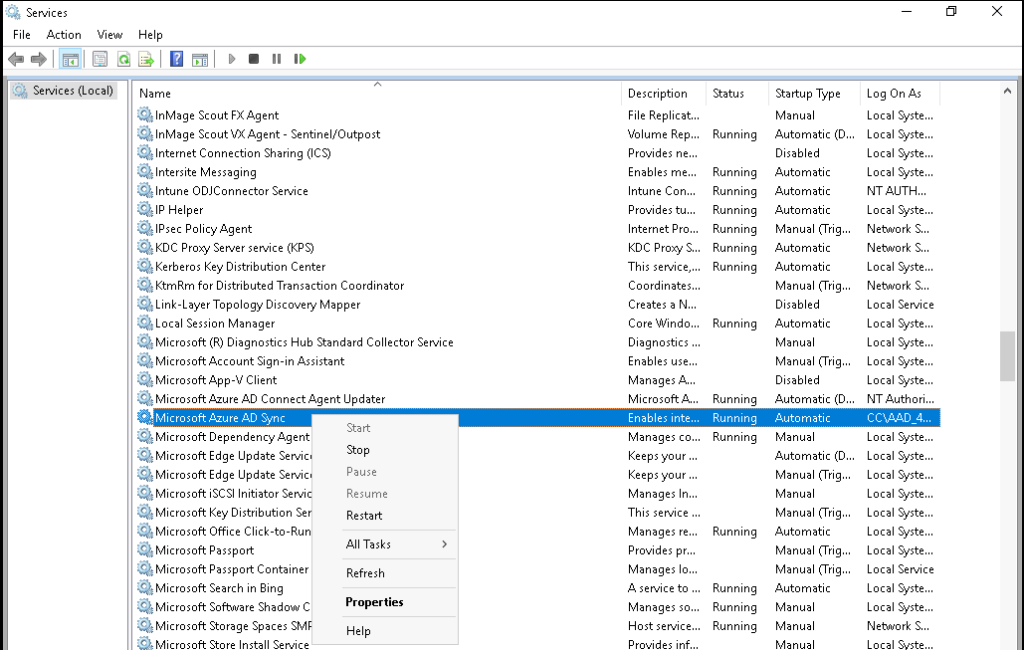Open the Action menu in menu bar
The width and height of the screenshot is (1024, 650).
pos(64,34)
